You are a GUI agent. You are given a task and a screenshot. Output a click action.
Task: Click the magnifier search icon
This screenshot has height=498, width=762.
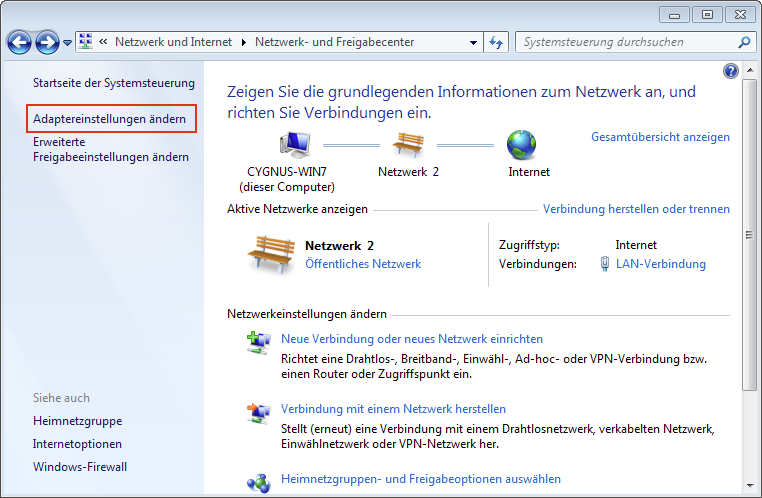point(744,43)
